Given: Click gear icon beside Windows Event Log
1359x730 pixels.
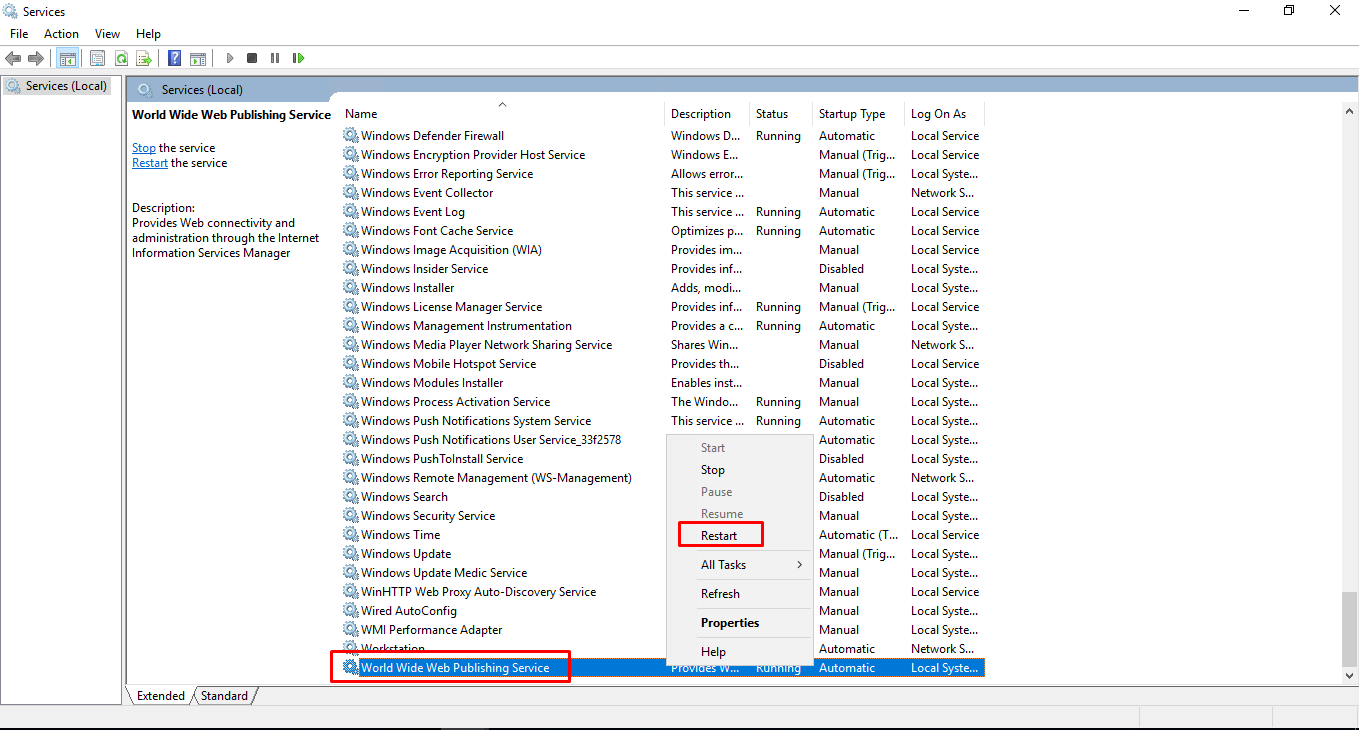Looking at the screenshot, I should tap(350, 212).
